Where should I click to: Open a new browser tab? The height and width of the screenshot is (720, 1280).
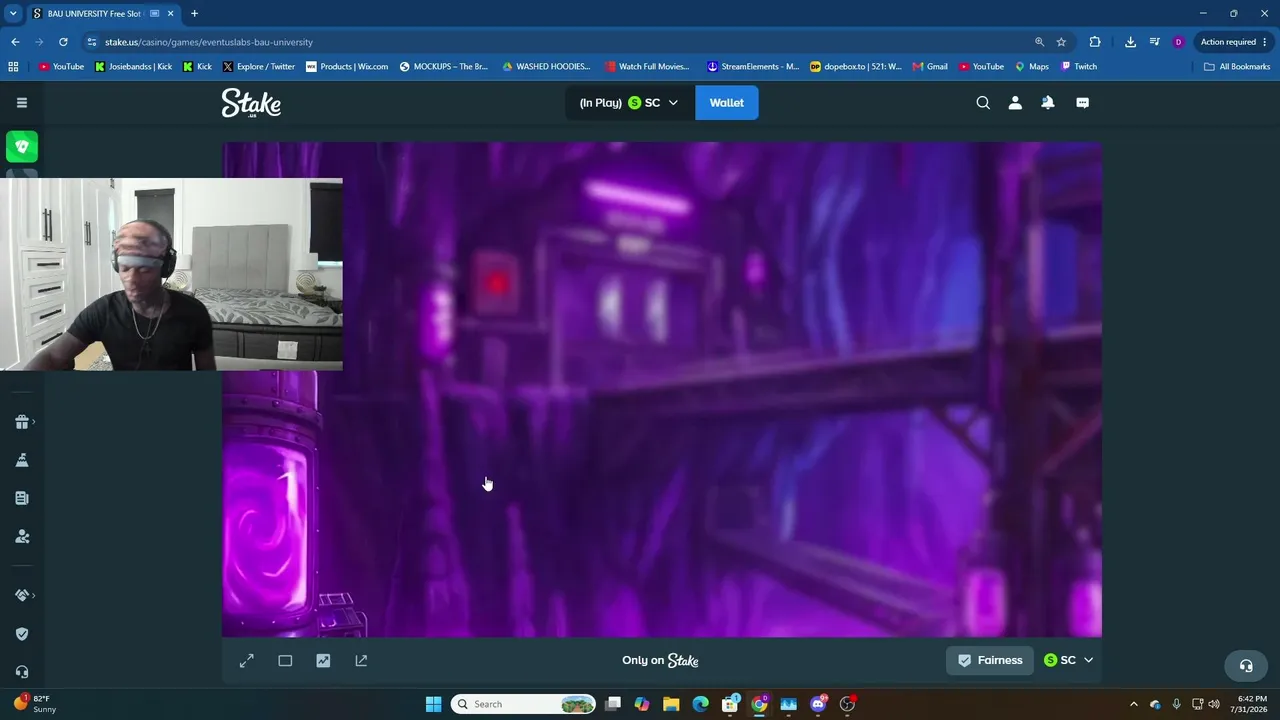pyautogui.click(x=194, y=14)
